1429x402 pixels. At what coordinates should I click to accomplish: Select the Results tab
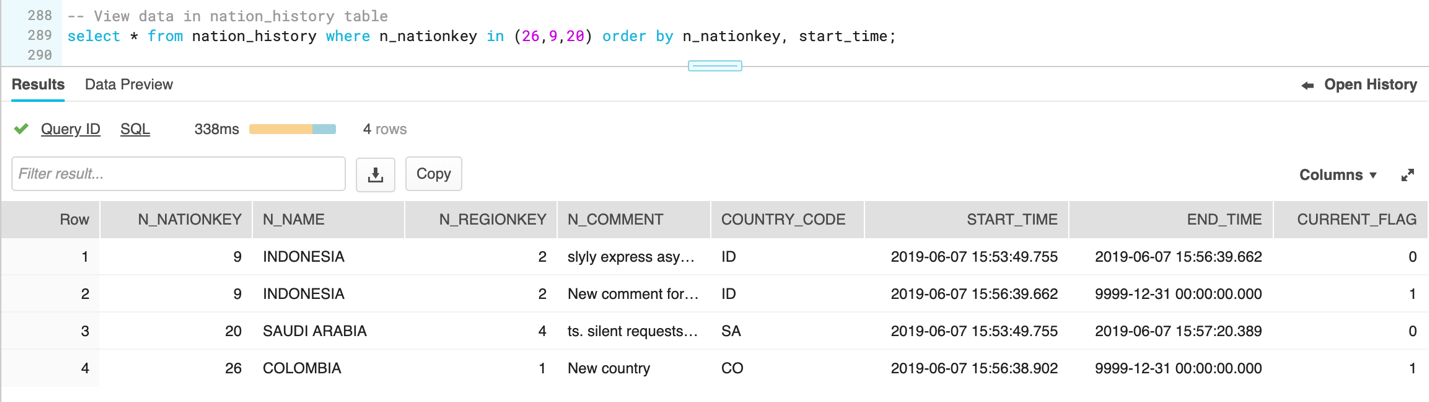[x=38, y=85]
